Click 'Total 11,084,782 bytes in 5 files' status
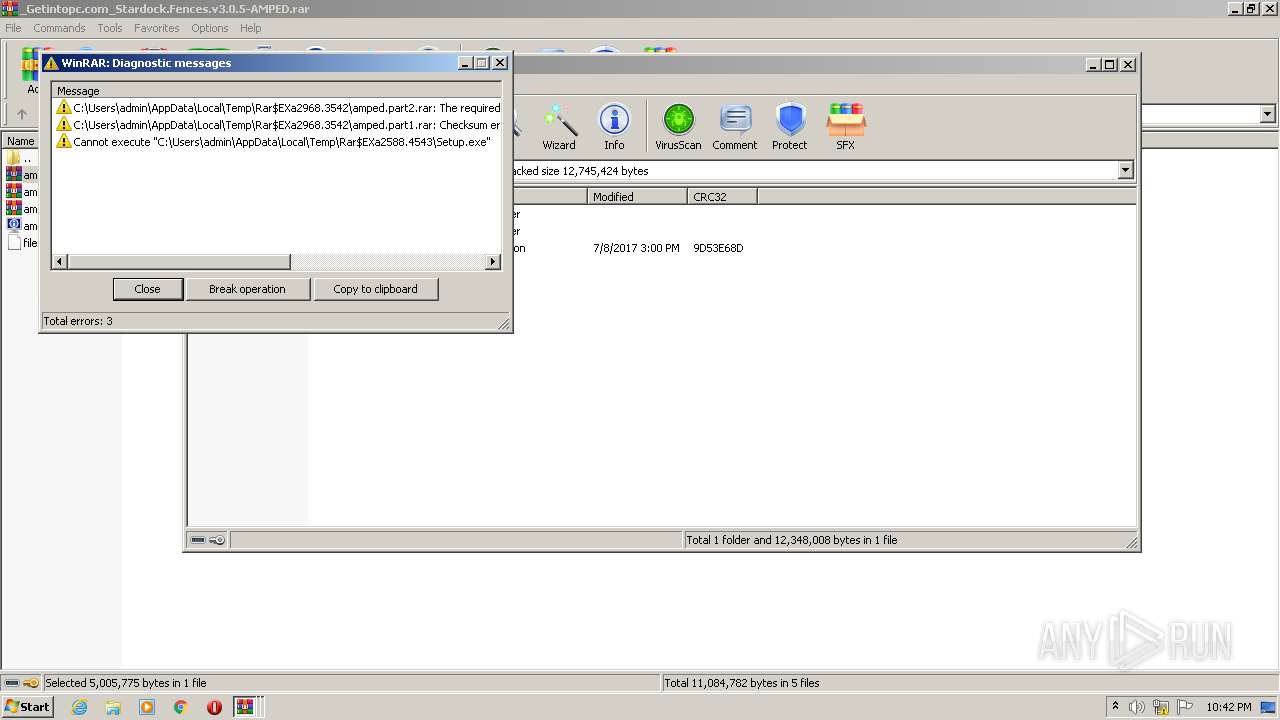The height and width of the screenshot is (720, 1280). pyautogui.click(x=742, y=683)
